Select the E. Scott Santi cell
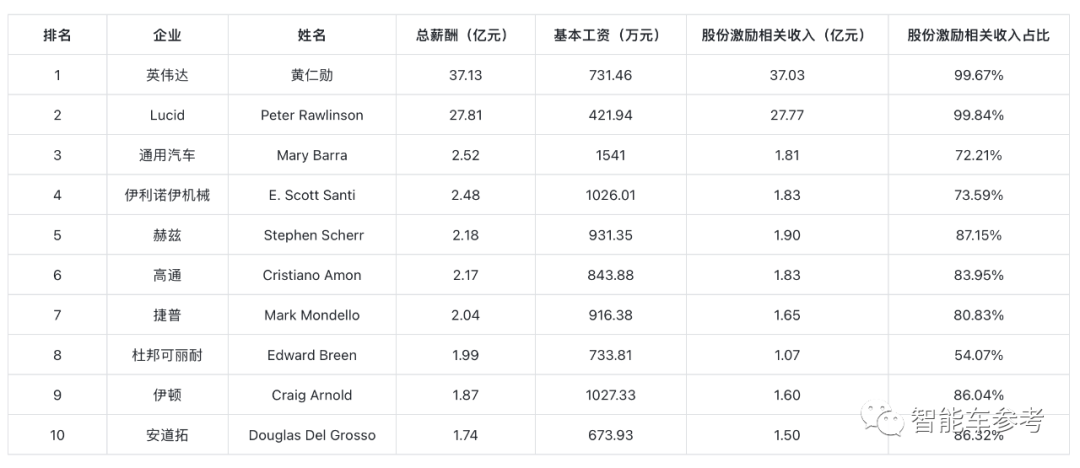The height and width of the screenshot is (468, 1080). pyautogui.click(x=312, y=195)
